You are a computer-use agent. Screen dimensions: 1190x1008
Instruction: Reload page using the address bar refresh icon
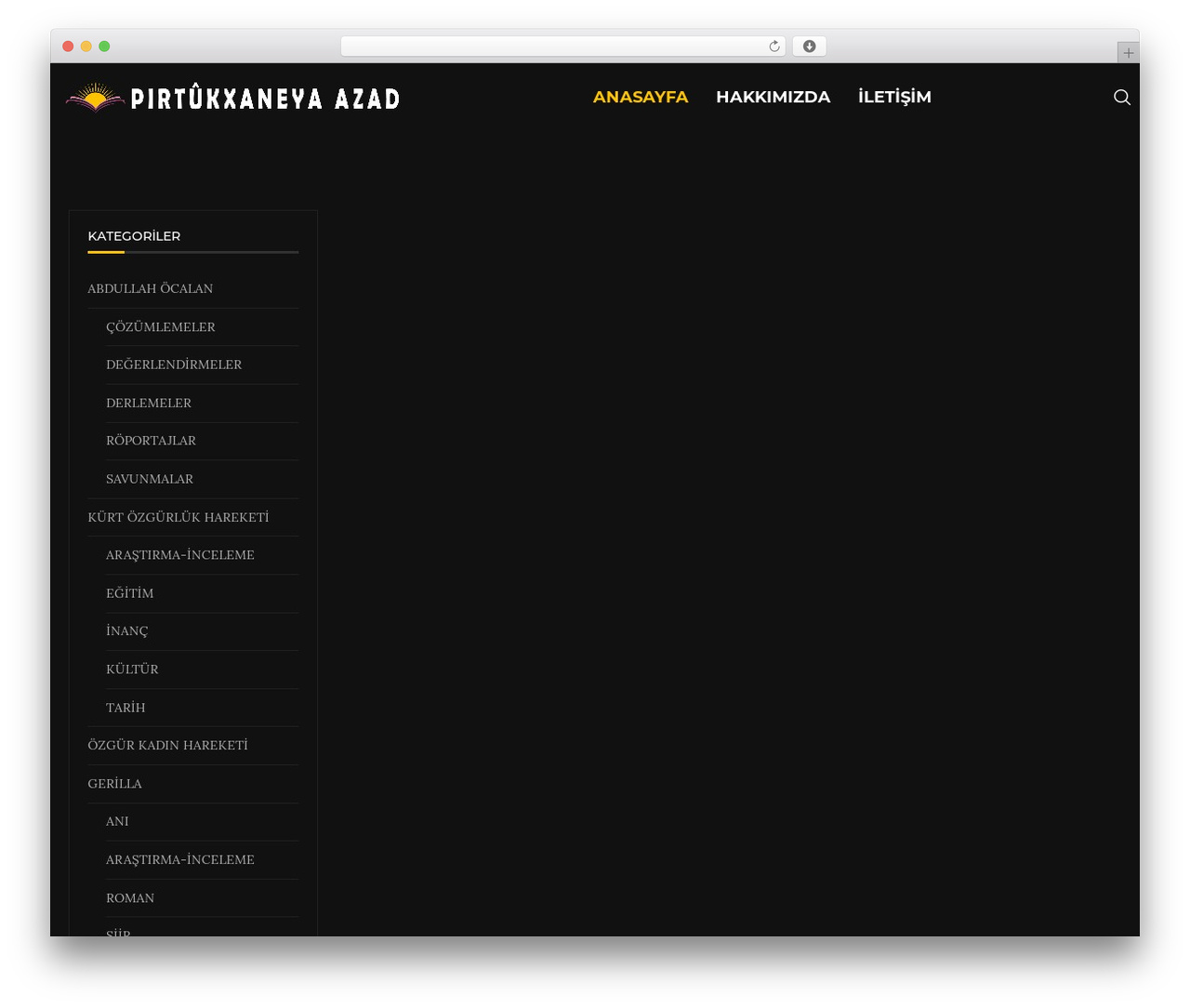coord(773,46)
